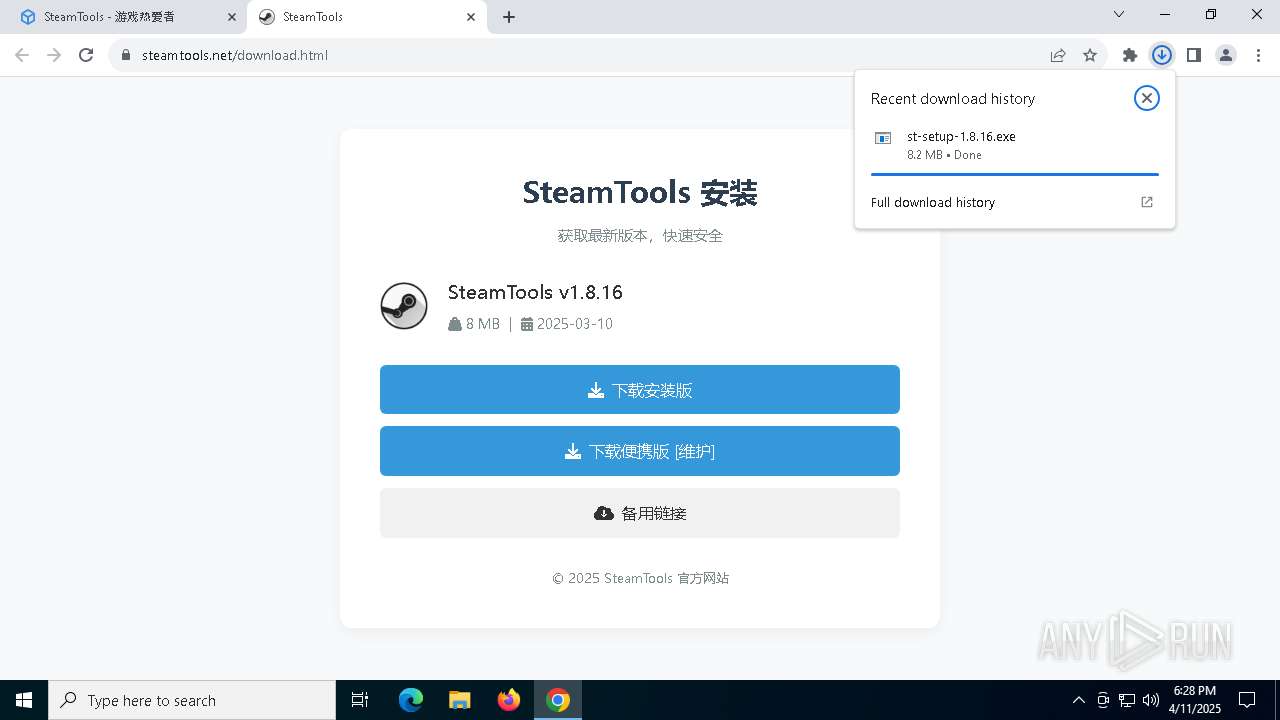Toggle the Chrome downloads icon
1280x720 pixels.
pyautogui.click(x=1162, y=55)
